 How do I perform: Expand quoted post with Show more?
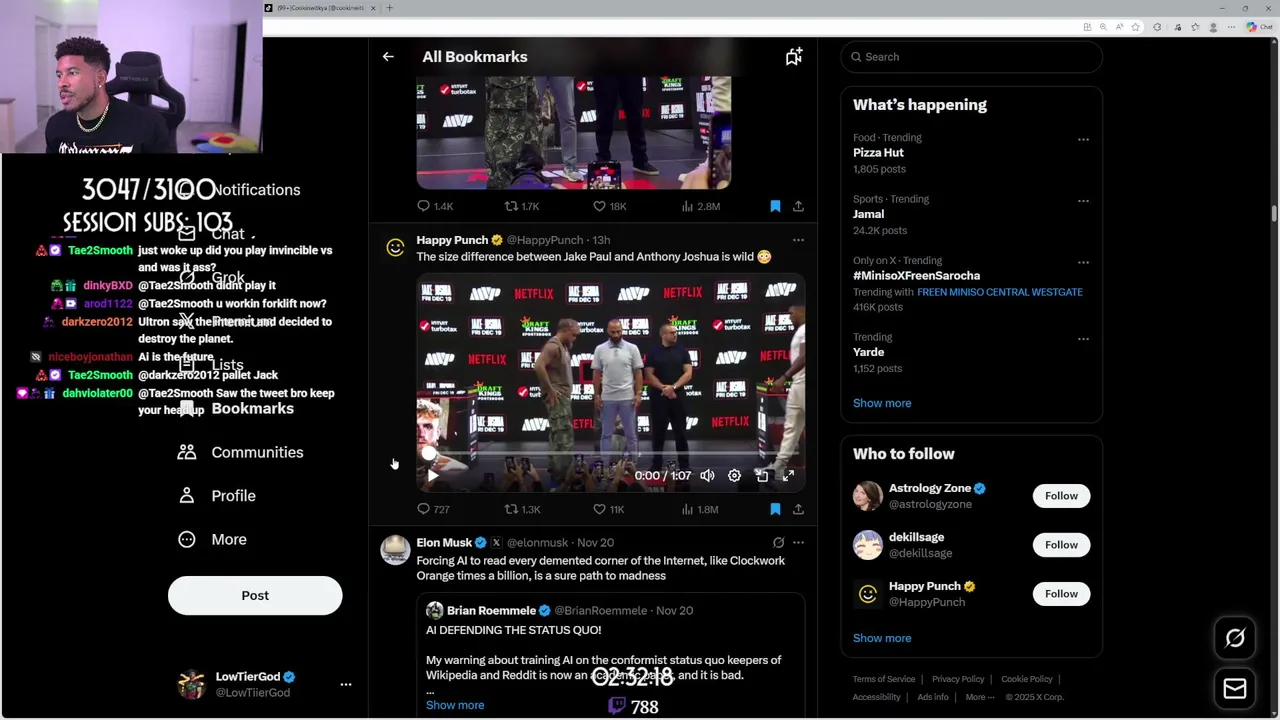click(455, 705)
